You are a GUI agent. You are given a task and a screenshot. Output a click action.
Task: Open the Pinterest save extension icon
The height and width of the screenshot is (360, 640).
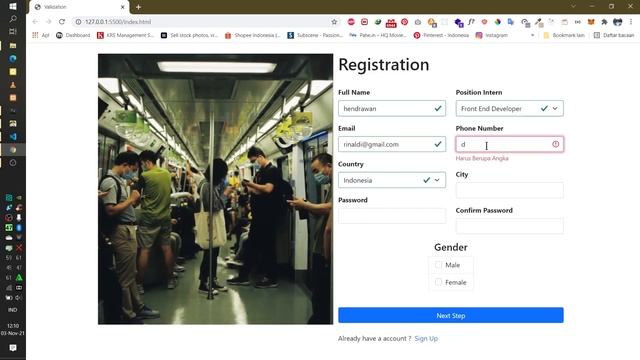[x=404, y=22]
